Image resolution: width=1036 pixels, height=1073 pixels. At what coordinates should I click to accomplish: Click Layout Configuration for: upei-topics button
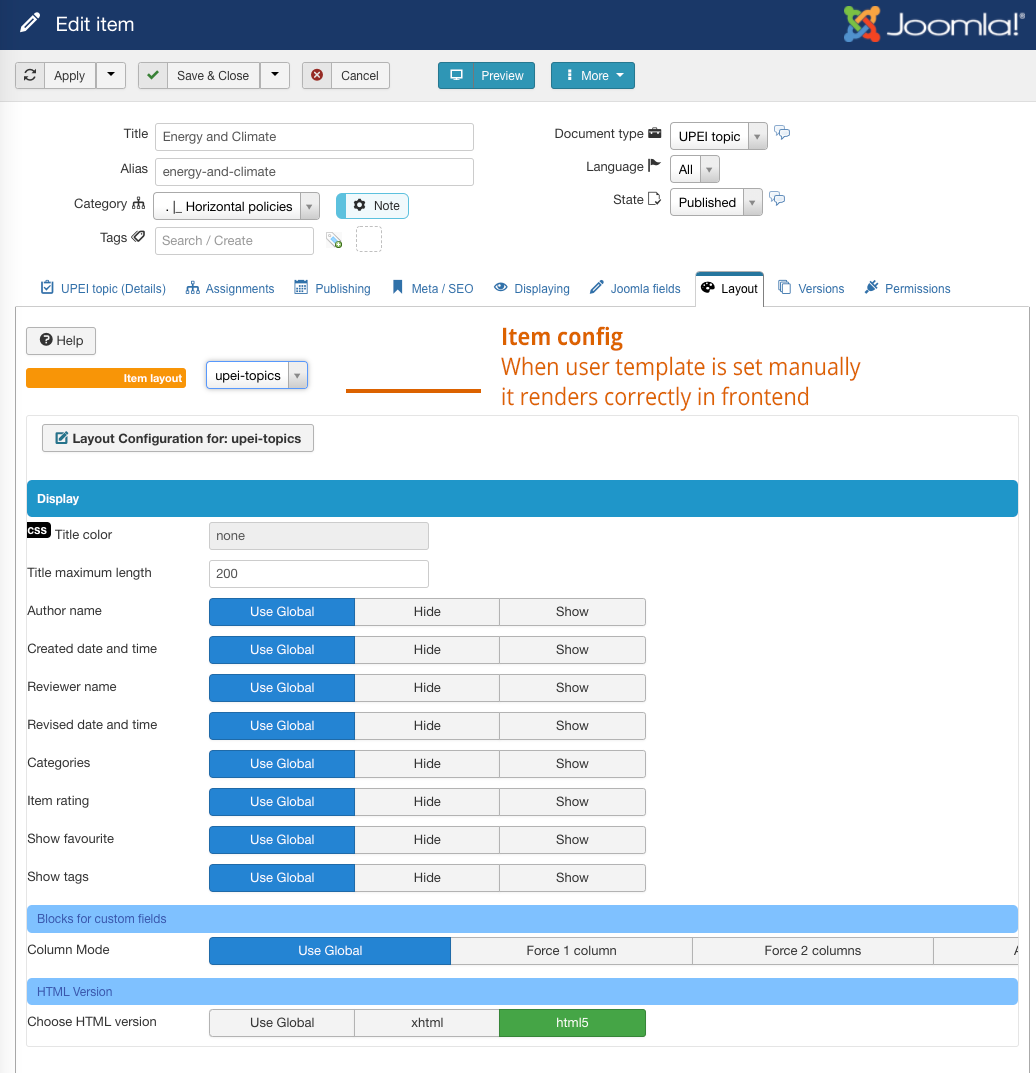[x=178, y=438]
